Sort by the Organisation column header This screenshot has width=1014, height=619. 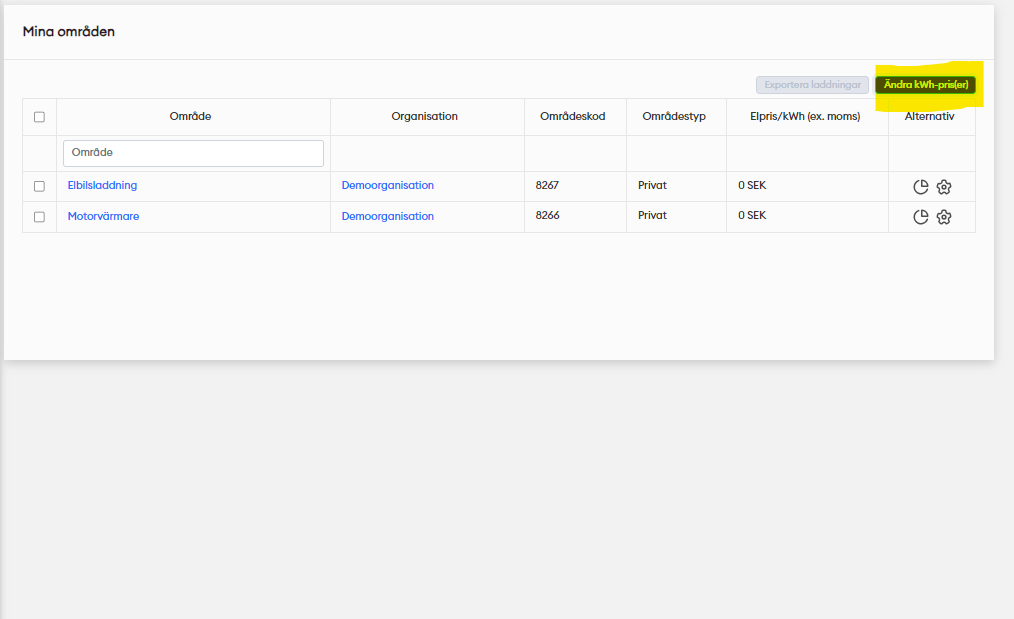(x=424, y=117)
